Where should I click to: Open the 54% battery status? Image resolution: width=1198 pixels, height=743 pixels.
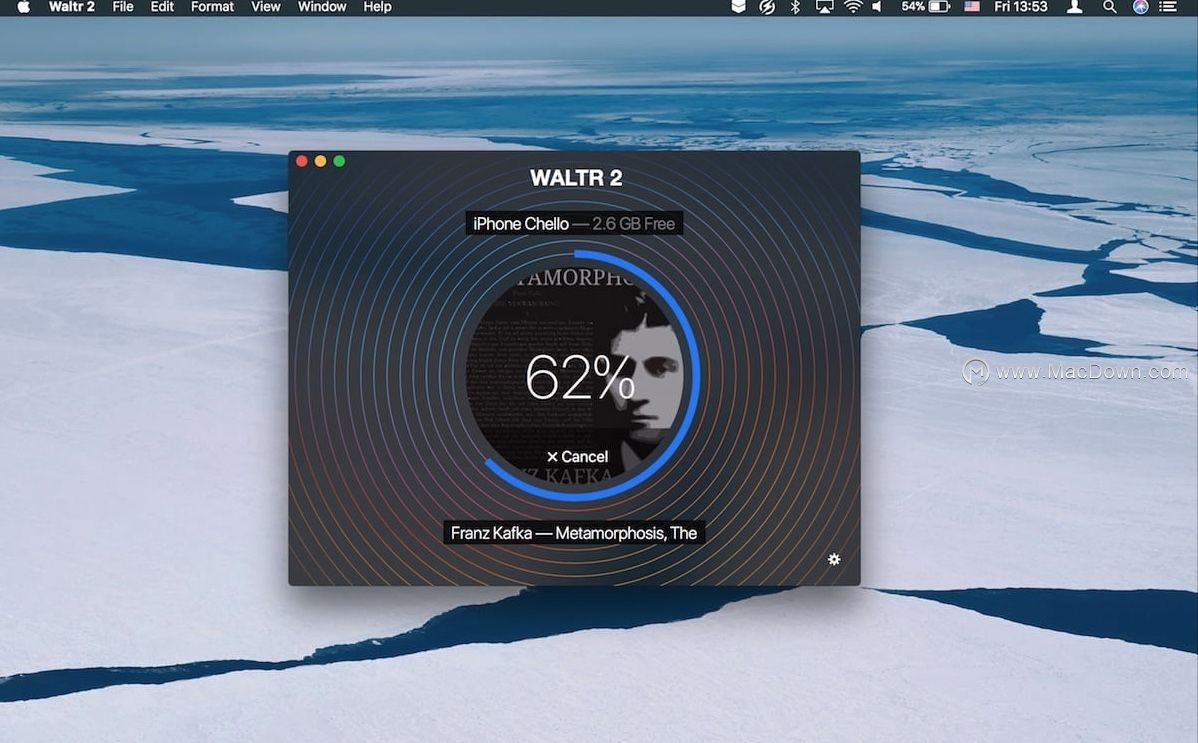pyautogui.click(x=925, y=7)
